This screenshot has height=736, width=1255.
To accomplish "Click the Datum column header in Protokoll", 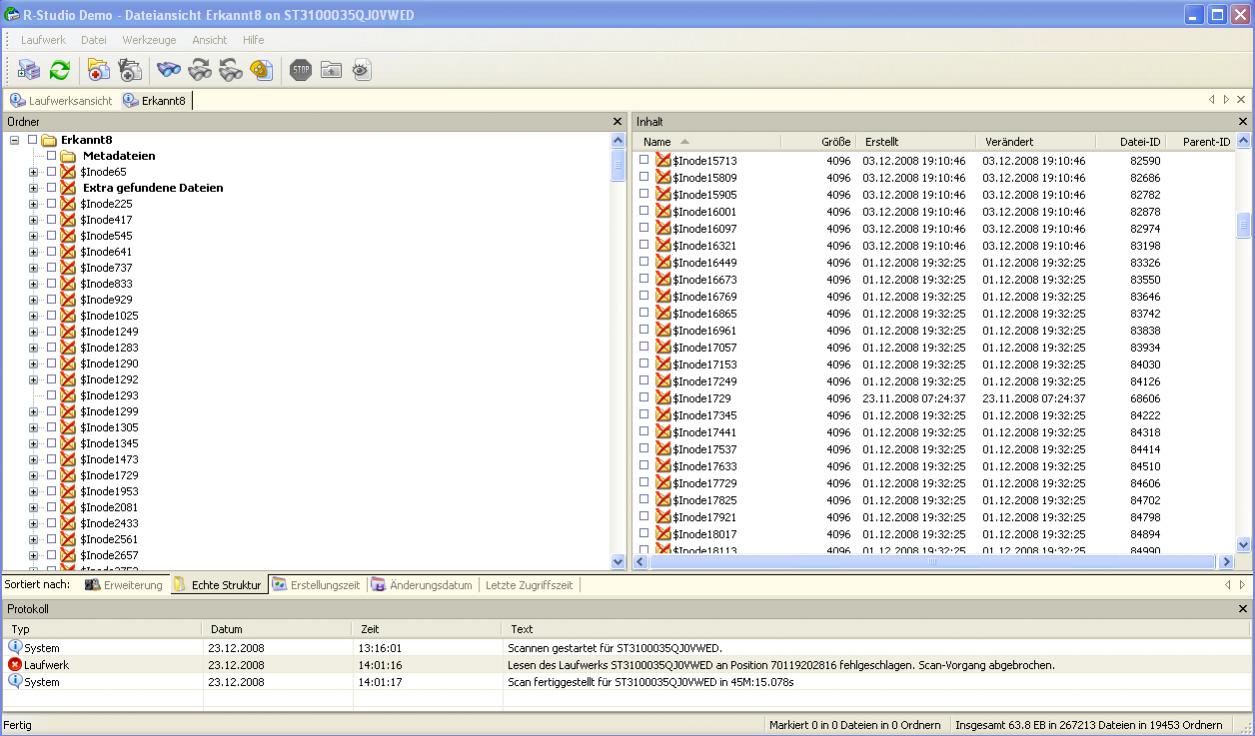I will click(x=278, y=629).
